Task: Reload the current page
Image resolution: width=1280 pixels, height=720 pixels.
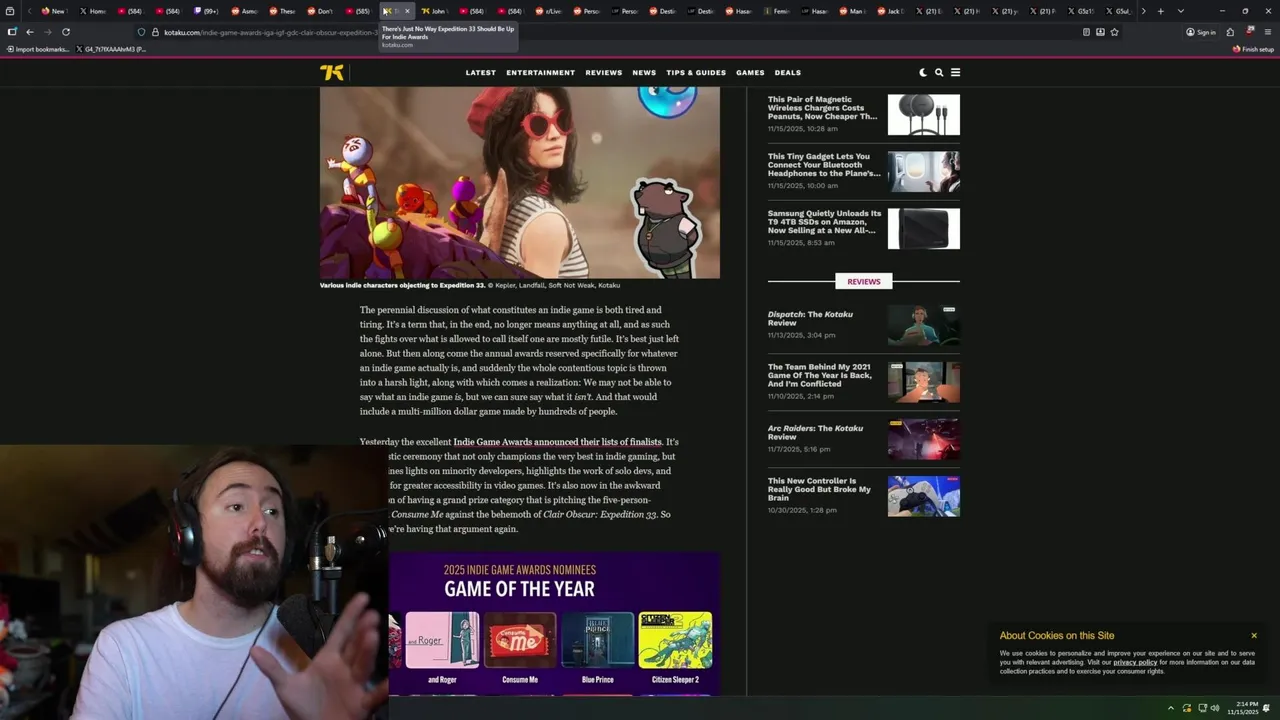Action: coord(66,32)
